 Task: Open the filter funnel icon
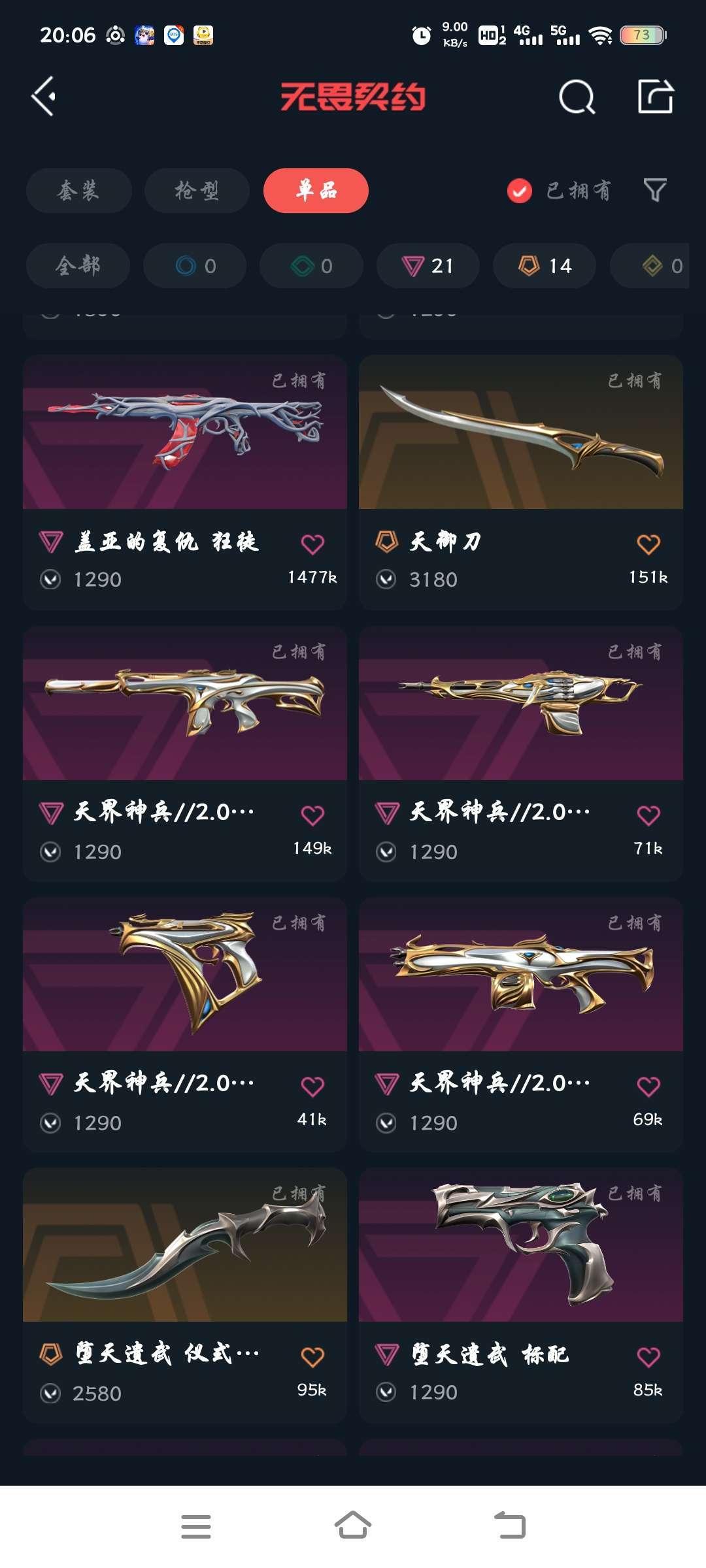click(655, 190)
